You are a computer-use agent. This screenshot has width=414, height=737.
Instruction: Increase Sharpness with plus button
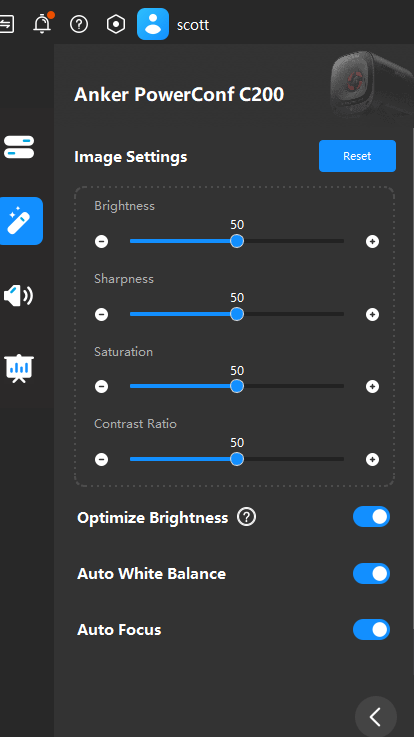click(372, 314)
